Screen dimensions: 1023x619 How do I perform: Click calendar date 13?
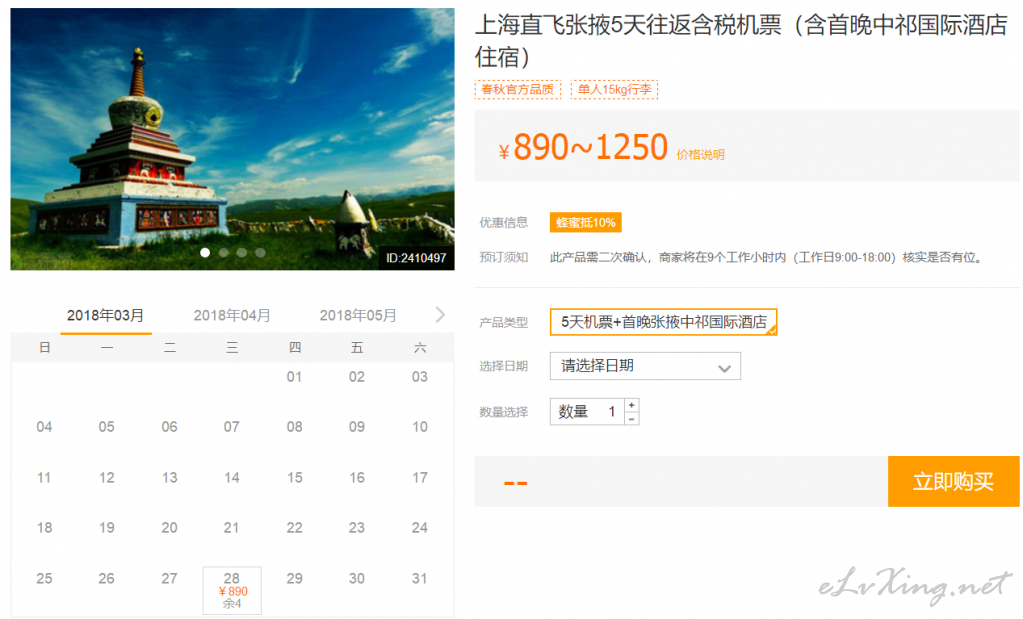coord(169,478)
